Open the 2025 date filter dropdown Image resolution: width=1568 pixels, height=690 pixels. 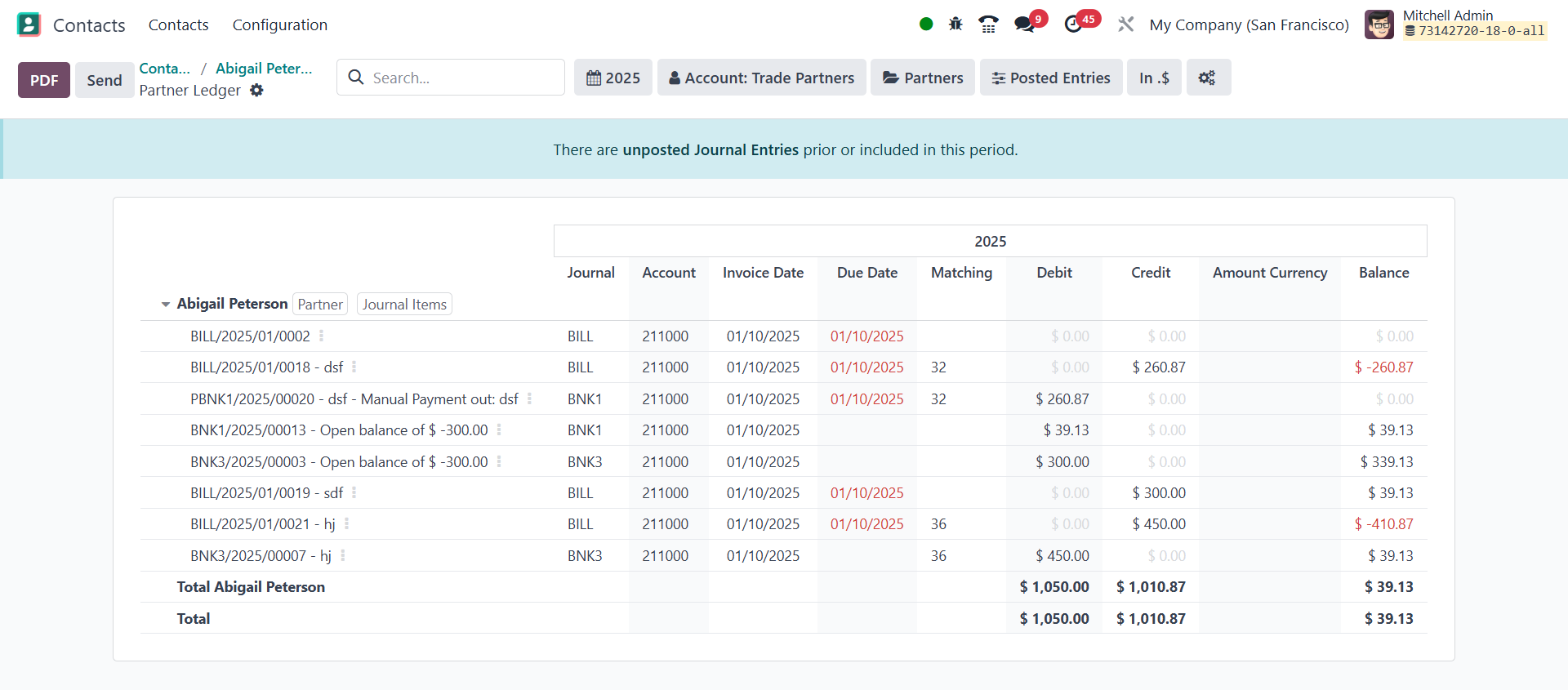pyautogui.click(x=612, y=78)
